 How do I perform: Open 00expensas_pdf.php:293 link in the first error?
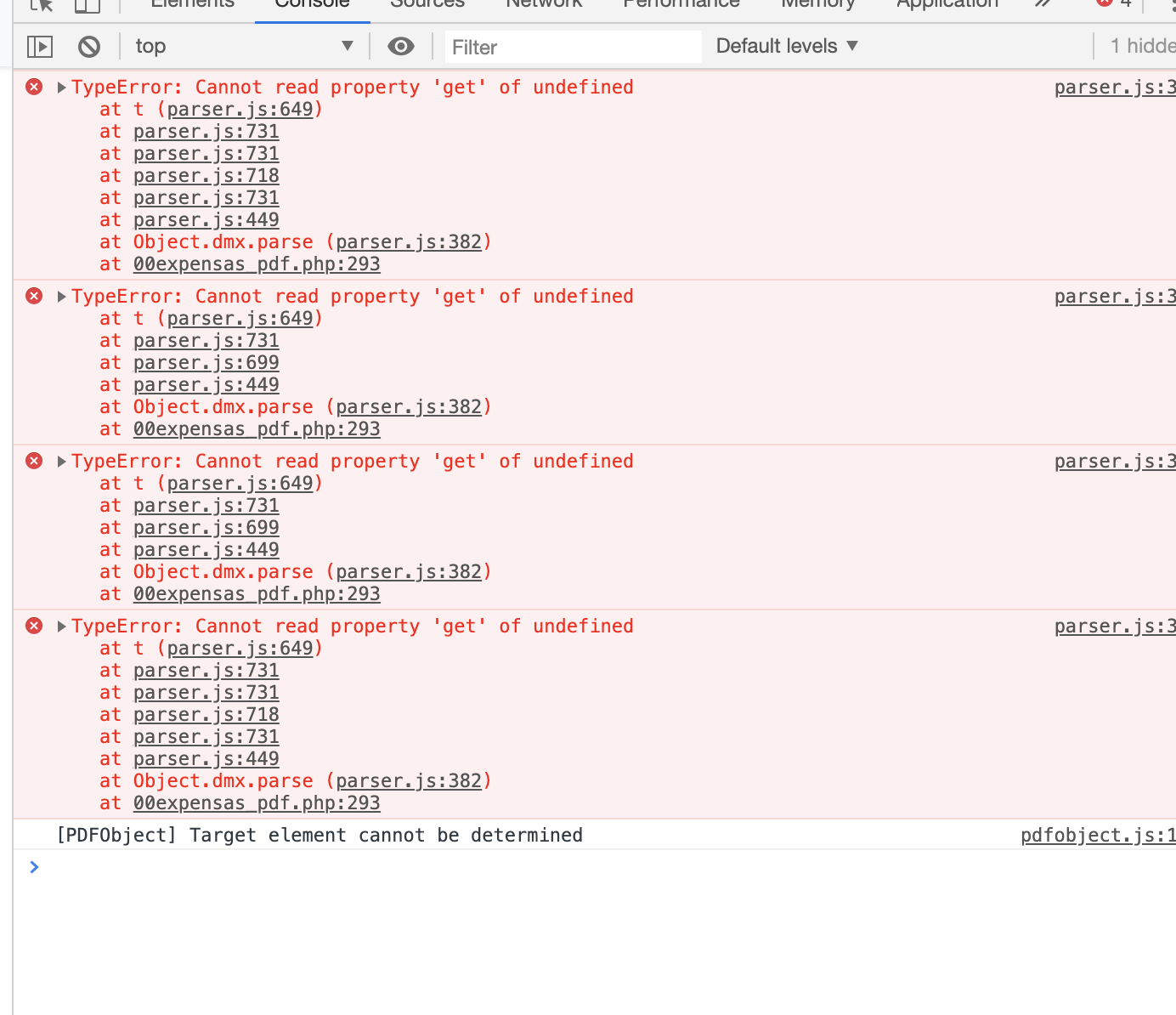[257, 264]
